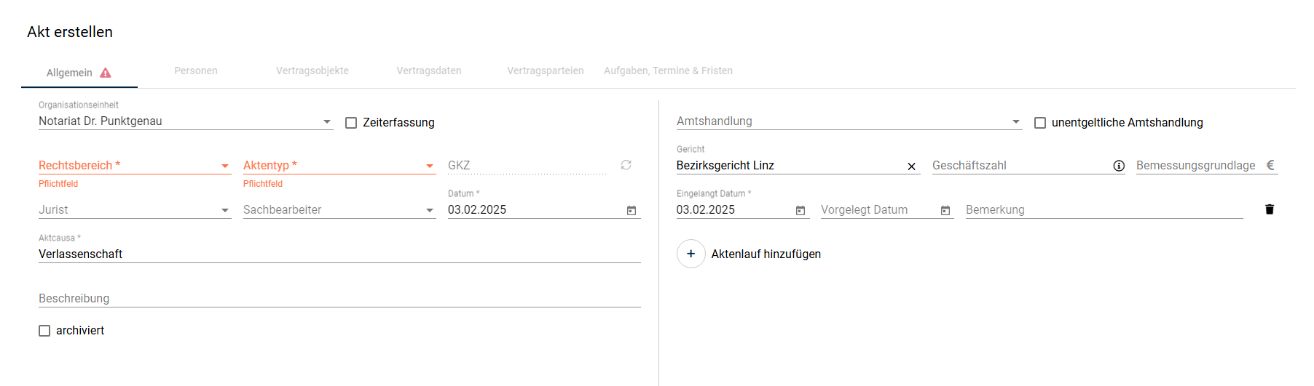Check the unentgeltliche Amtshandlung box

coord(1040,123)
